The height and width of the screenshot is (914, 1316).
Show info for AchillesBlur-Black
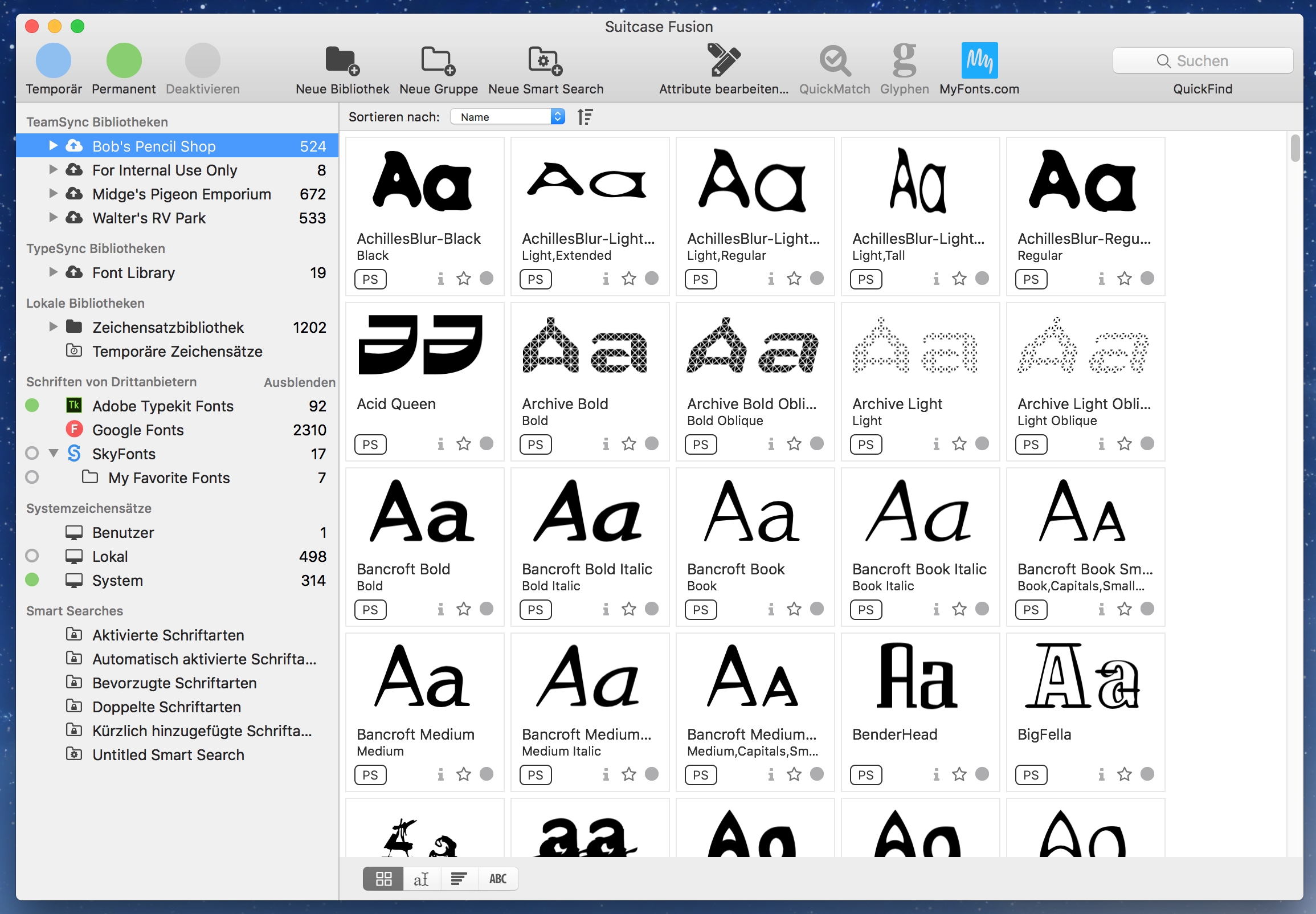[441, 279]
